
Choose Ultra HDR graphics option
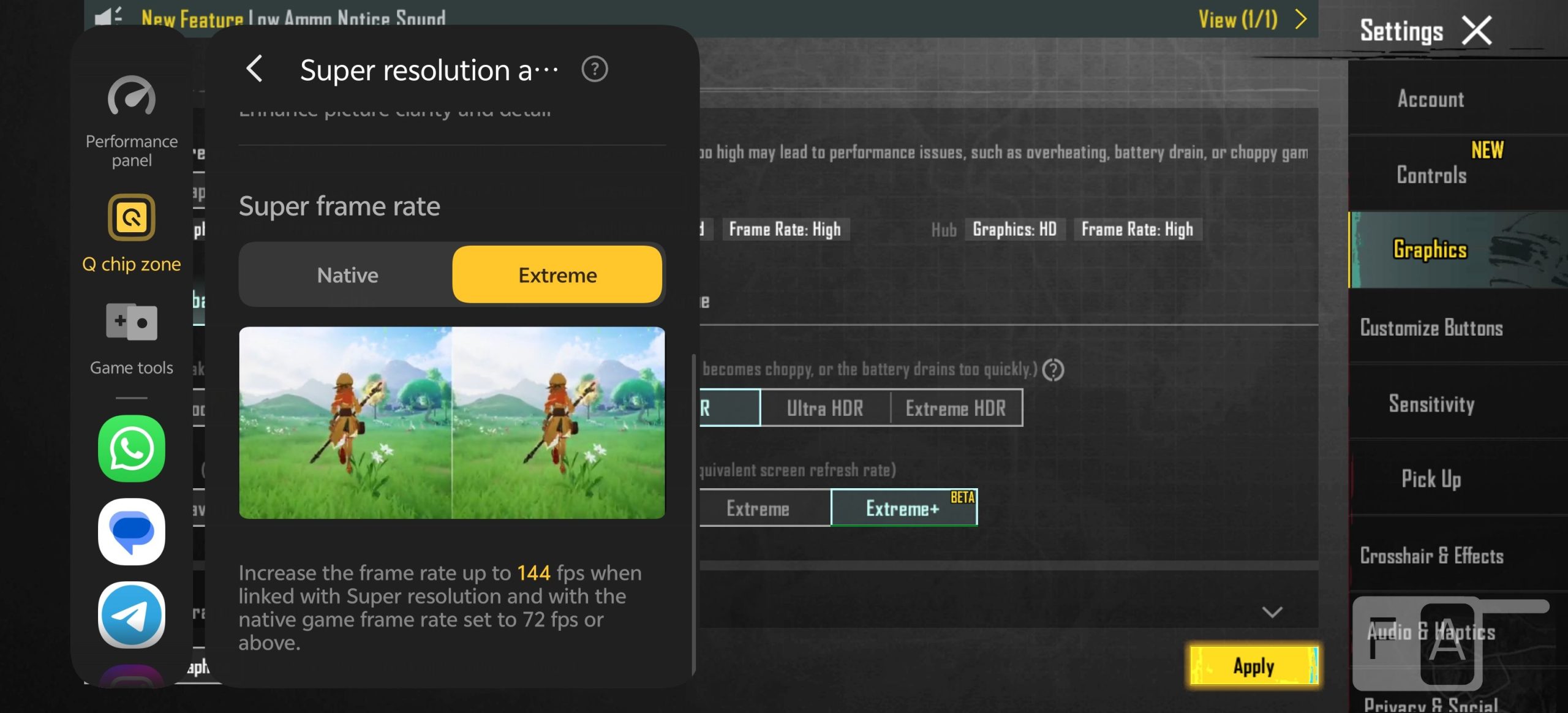[x=824, y=408]
